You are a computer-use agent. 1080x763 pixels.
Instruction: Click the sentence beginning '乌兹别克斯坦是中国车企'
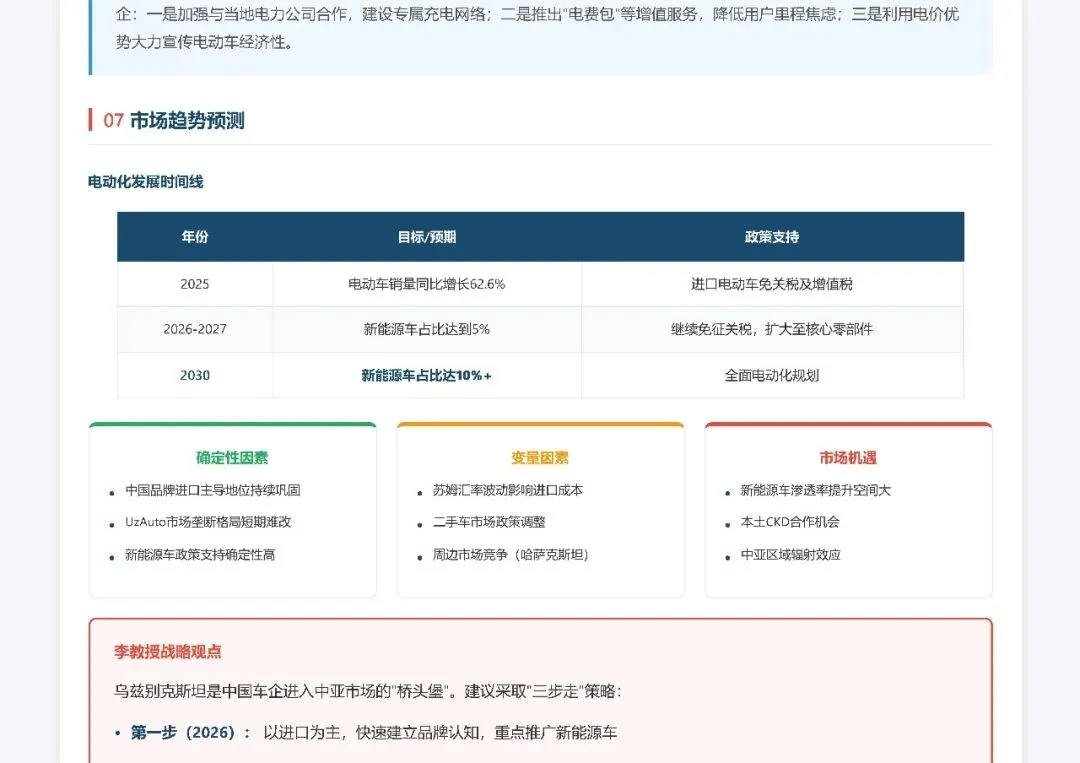[x=368, y=691]
